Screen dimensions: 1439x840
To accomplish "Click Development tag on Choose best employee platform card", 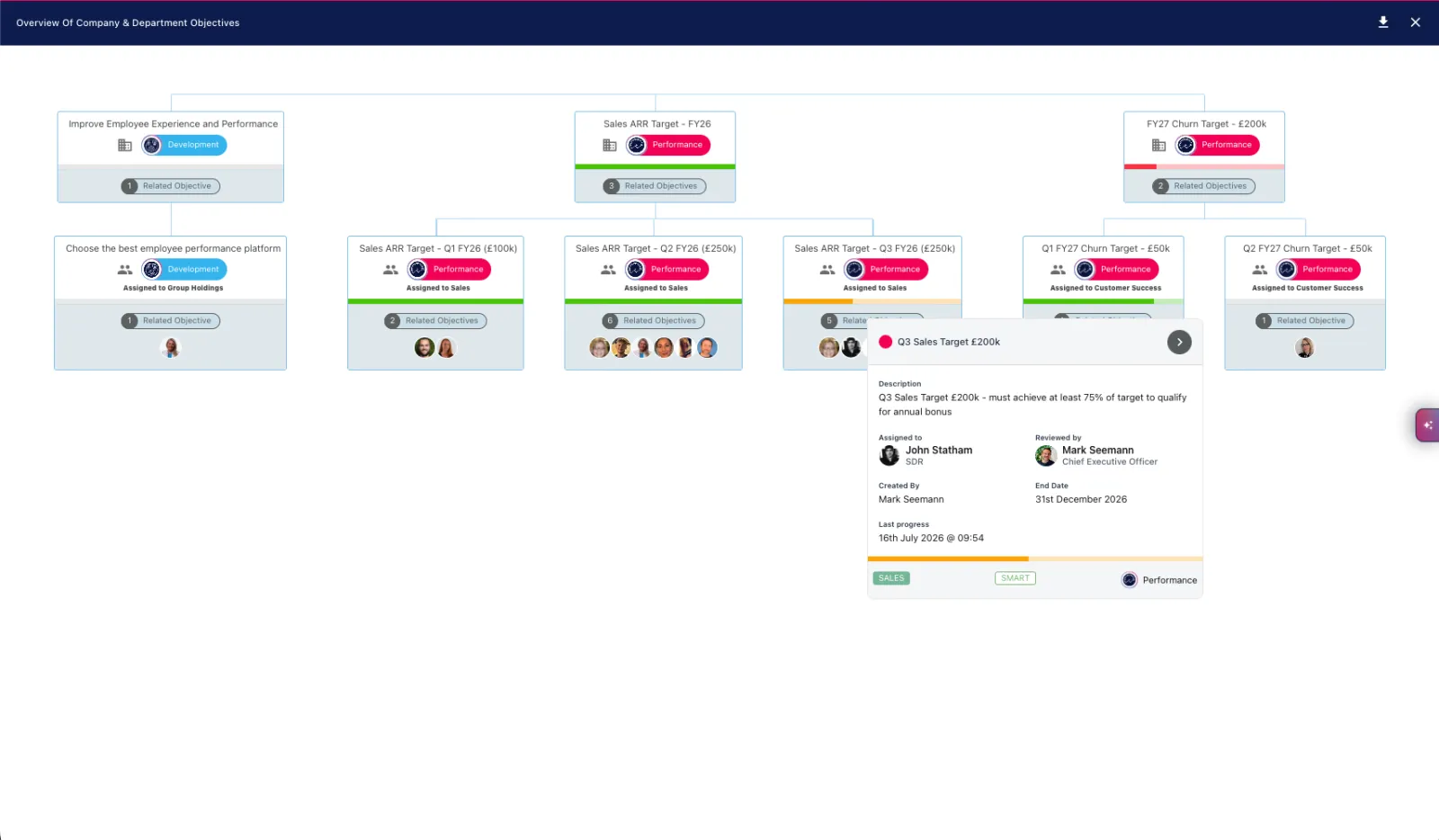I will tap(184, 269).
